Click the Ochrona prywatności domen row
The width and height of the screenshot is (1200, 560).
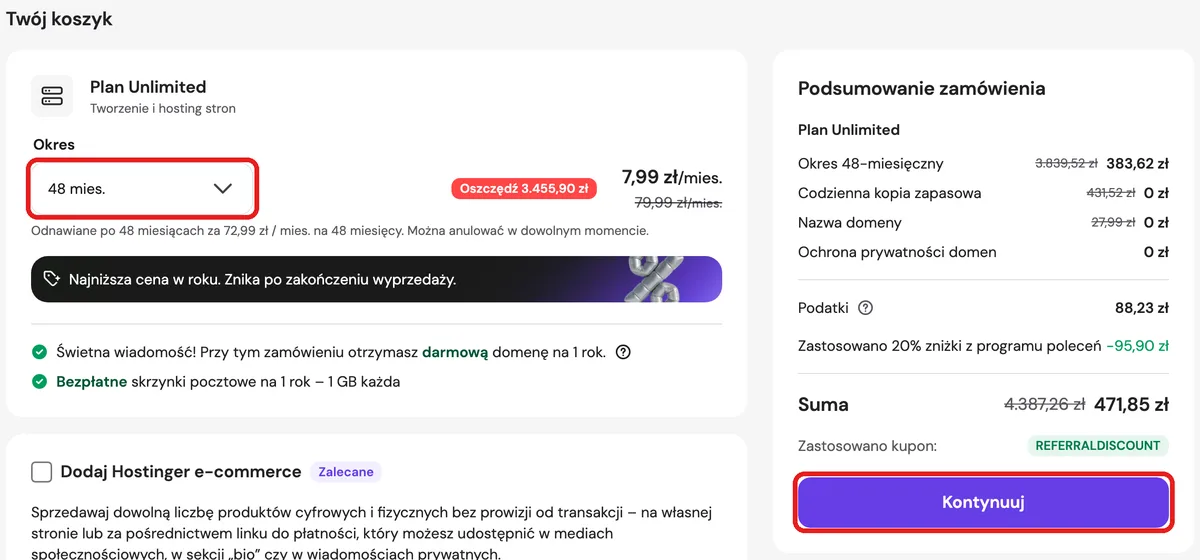click(x=983, y=252)
